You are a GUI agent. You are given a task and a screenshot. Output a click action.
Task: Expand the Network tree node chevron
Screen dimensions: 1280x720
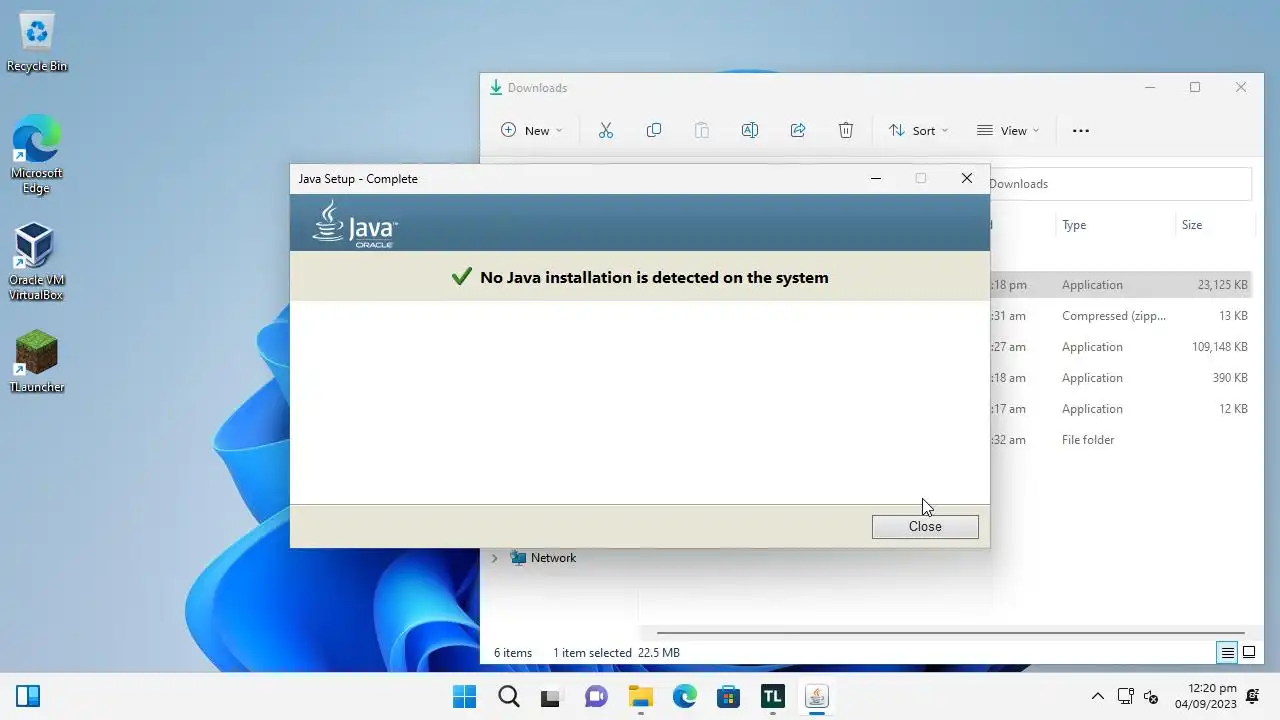point(494,558)
